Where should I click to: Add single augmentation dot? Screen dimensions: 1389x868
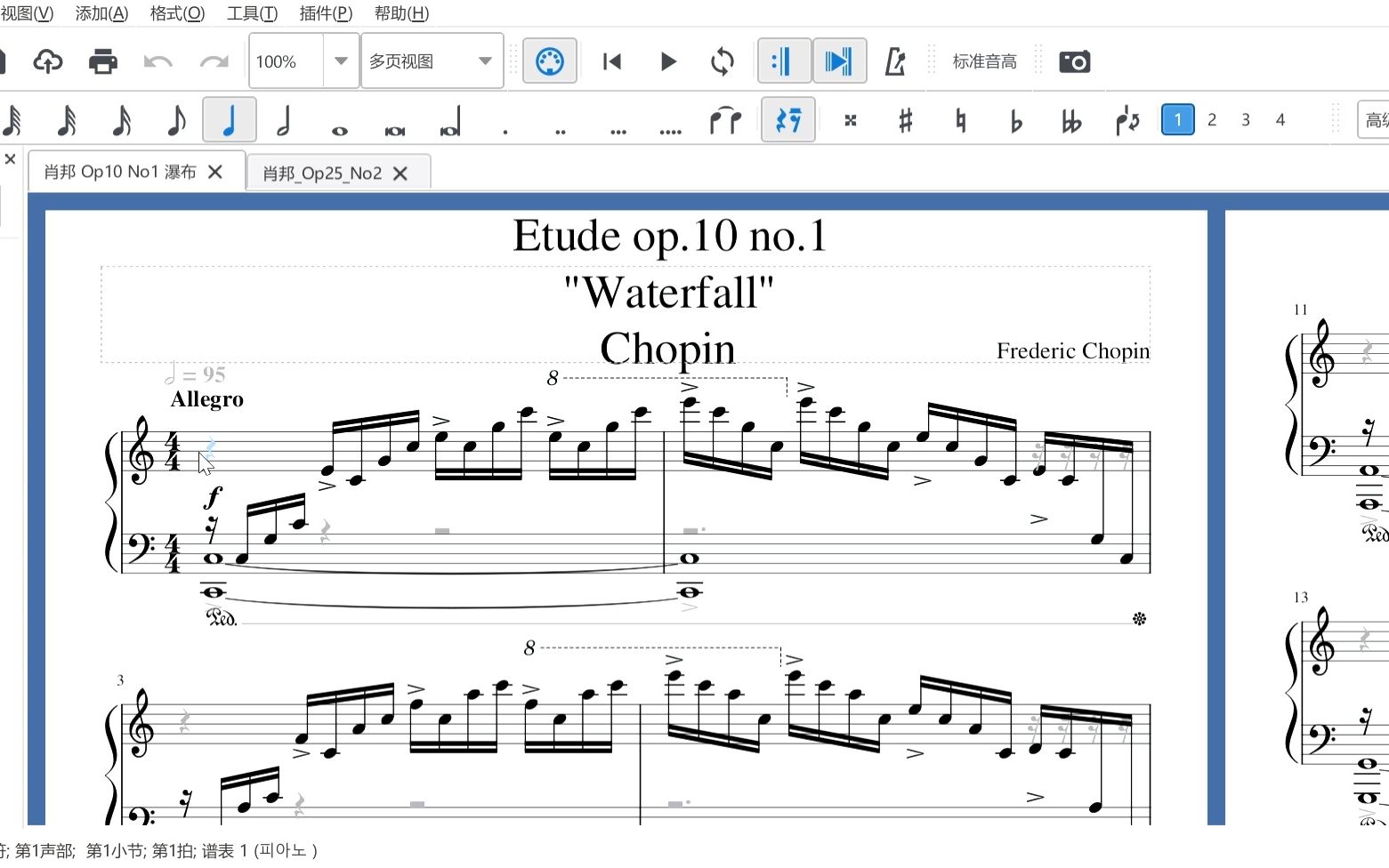(505, 131)
